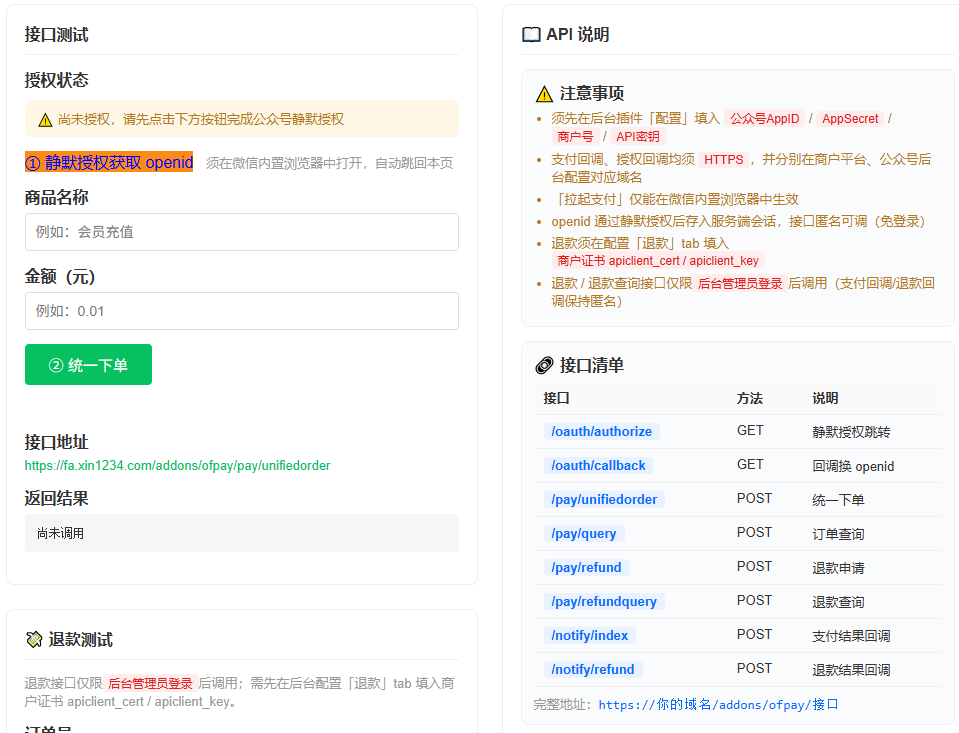
Task: Click /pay/refund endpoint cell
Action: pyautogui.click(x=586, y=567)
